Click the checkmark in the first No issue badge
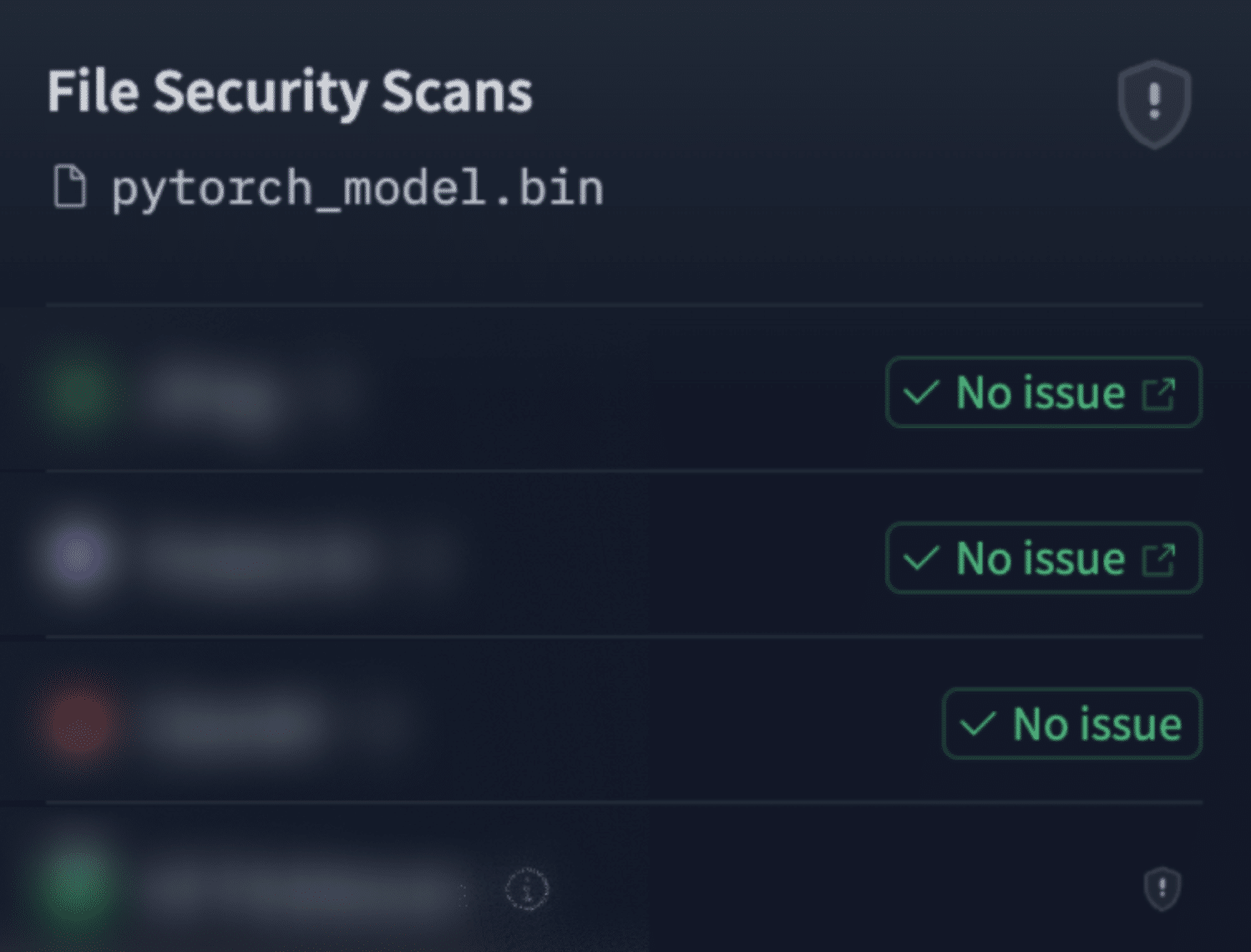The width and height of the screenshot is (1251, 952). 921,393
